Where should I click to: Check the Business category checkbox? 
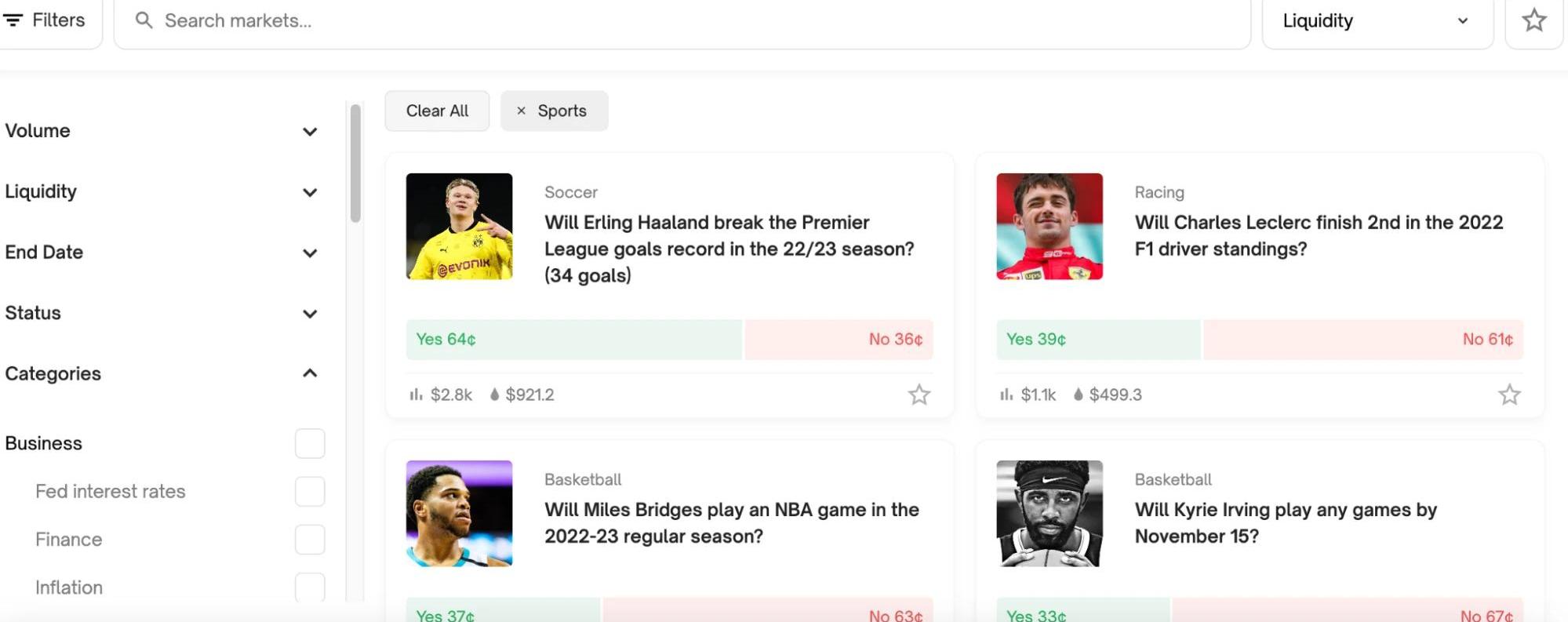[310, 443]
